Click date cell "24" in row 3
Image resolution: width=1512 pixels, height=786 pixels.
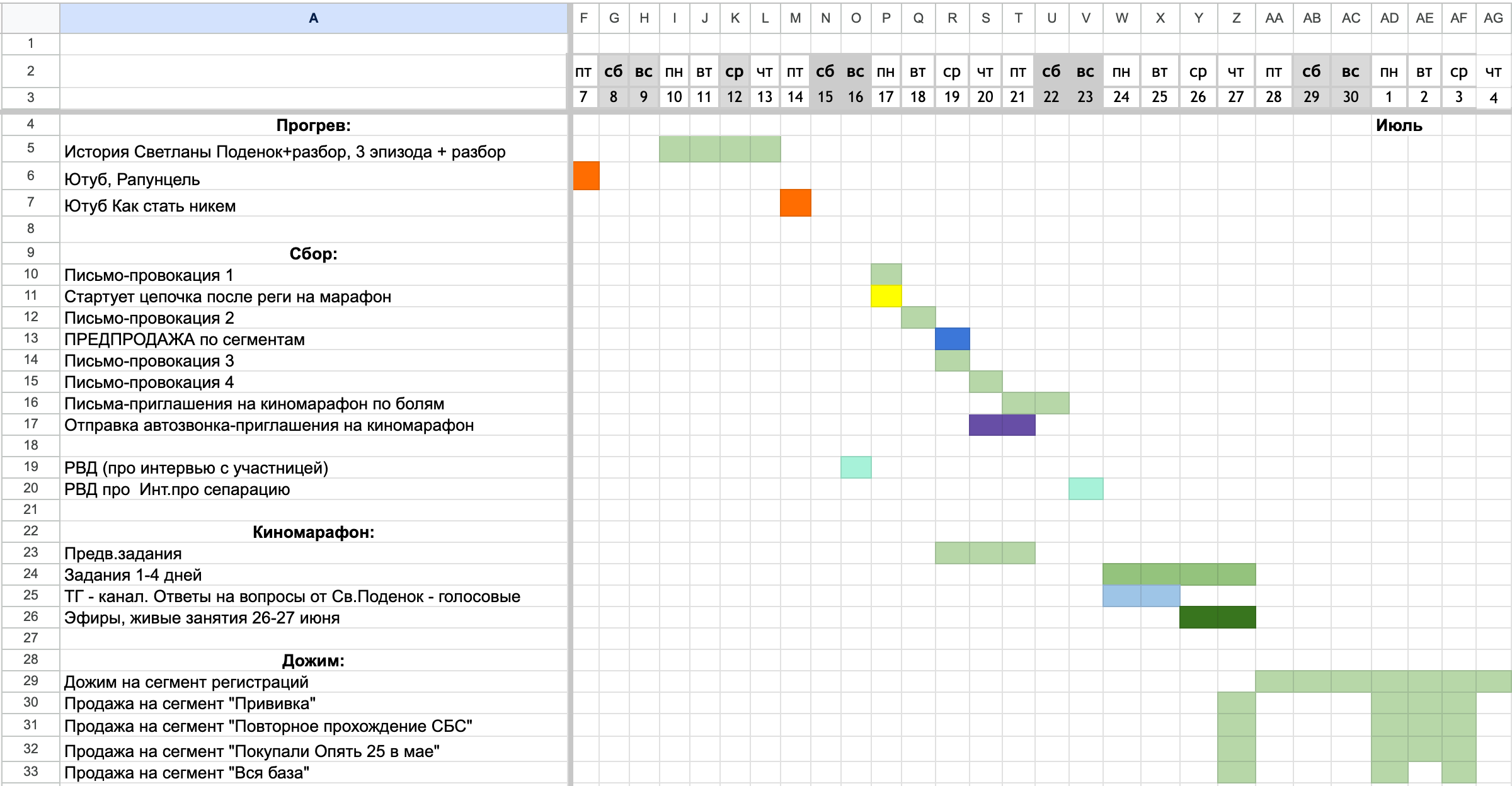[x=1121, y=97]
